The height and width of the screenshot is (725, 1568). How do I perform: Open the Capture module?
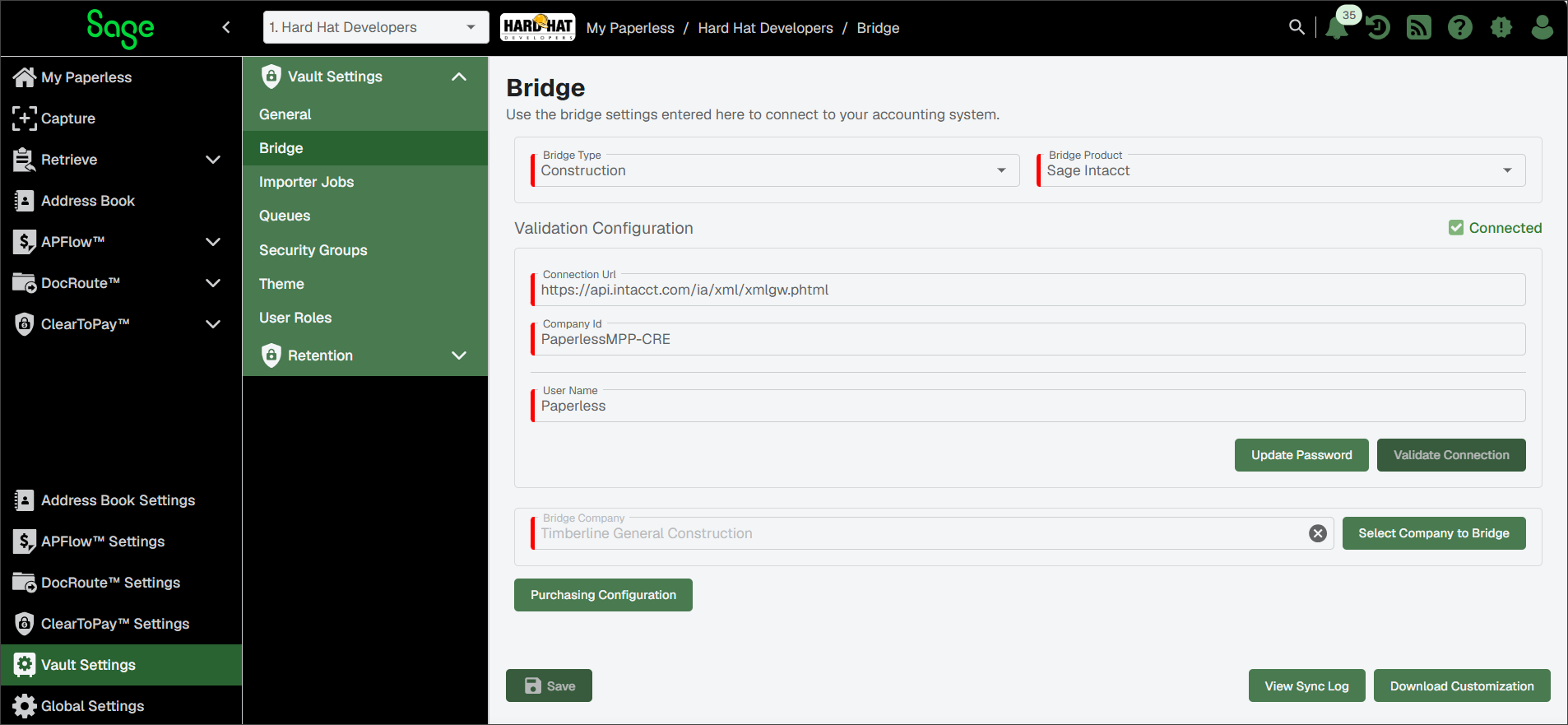(x=121, y=119)
